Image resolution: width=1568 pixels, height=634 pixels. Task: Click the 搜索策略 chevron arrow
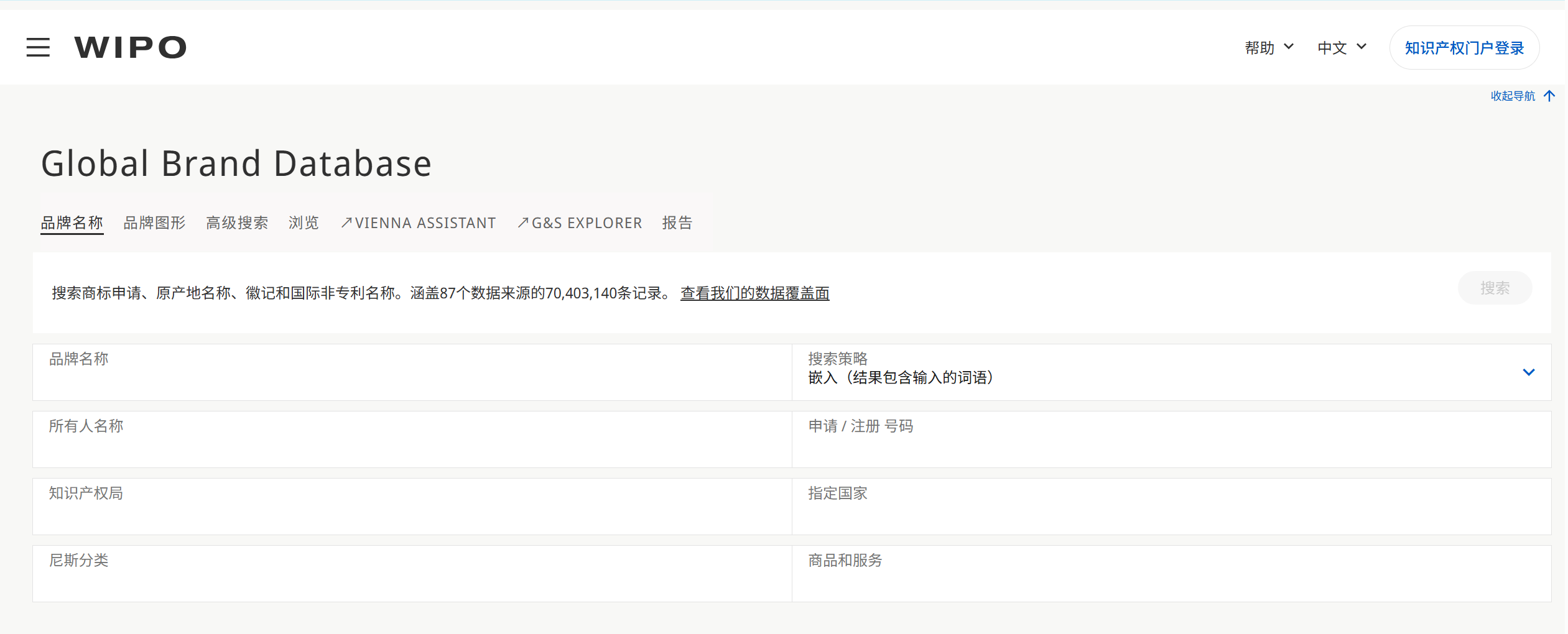1528,372
